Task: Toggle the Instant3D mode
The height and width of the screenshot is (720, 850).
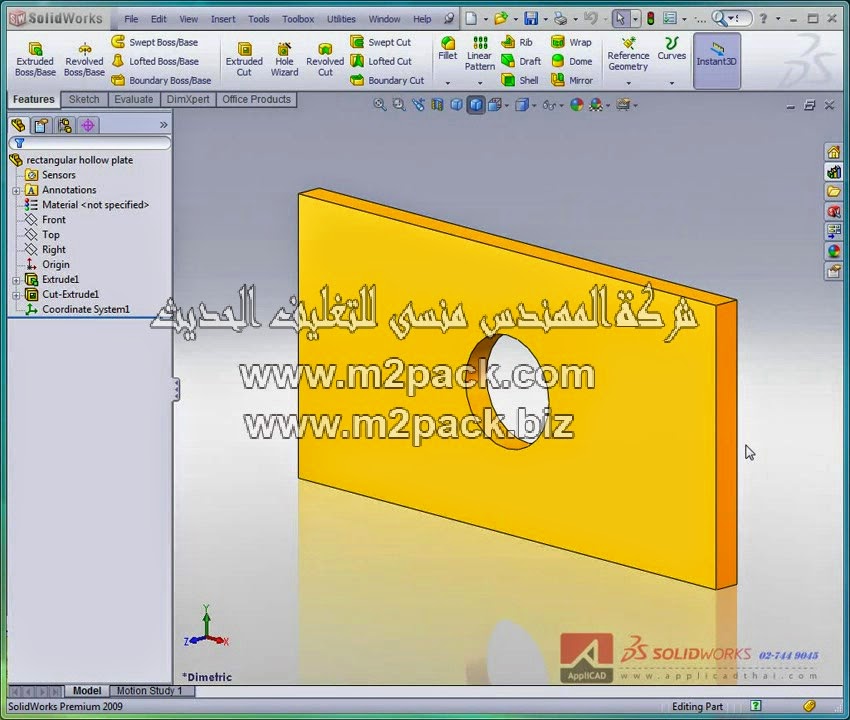Action: [x=717, y=60]
